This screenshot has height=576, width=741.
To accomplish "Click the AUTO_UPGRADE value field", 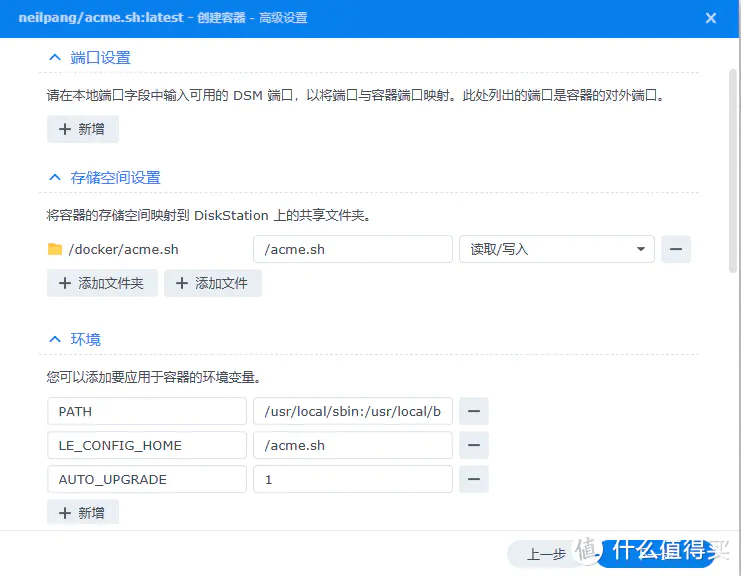I will [353, 479].
